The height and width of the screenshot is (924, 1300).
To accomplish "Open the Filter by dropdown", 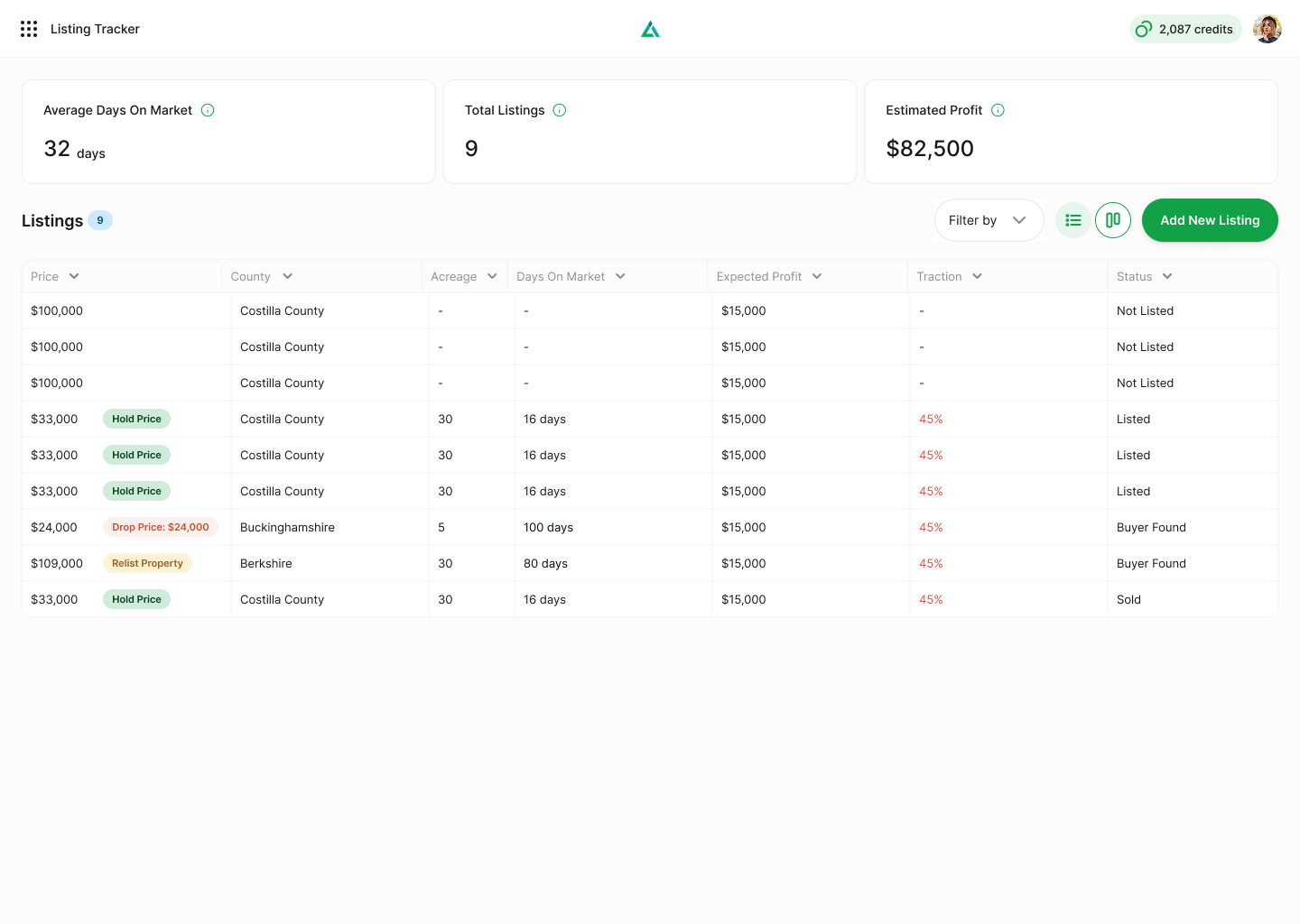I will pos(989,220).
